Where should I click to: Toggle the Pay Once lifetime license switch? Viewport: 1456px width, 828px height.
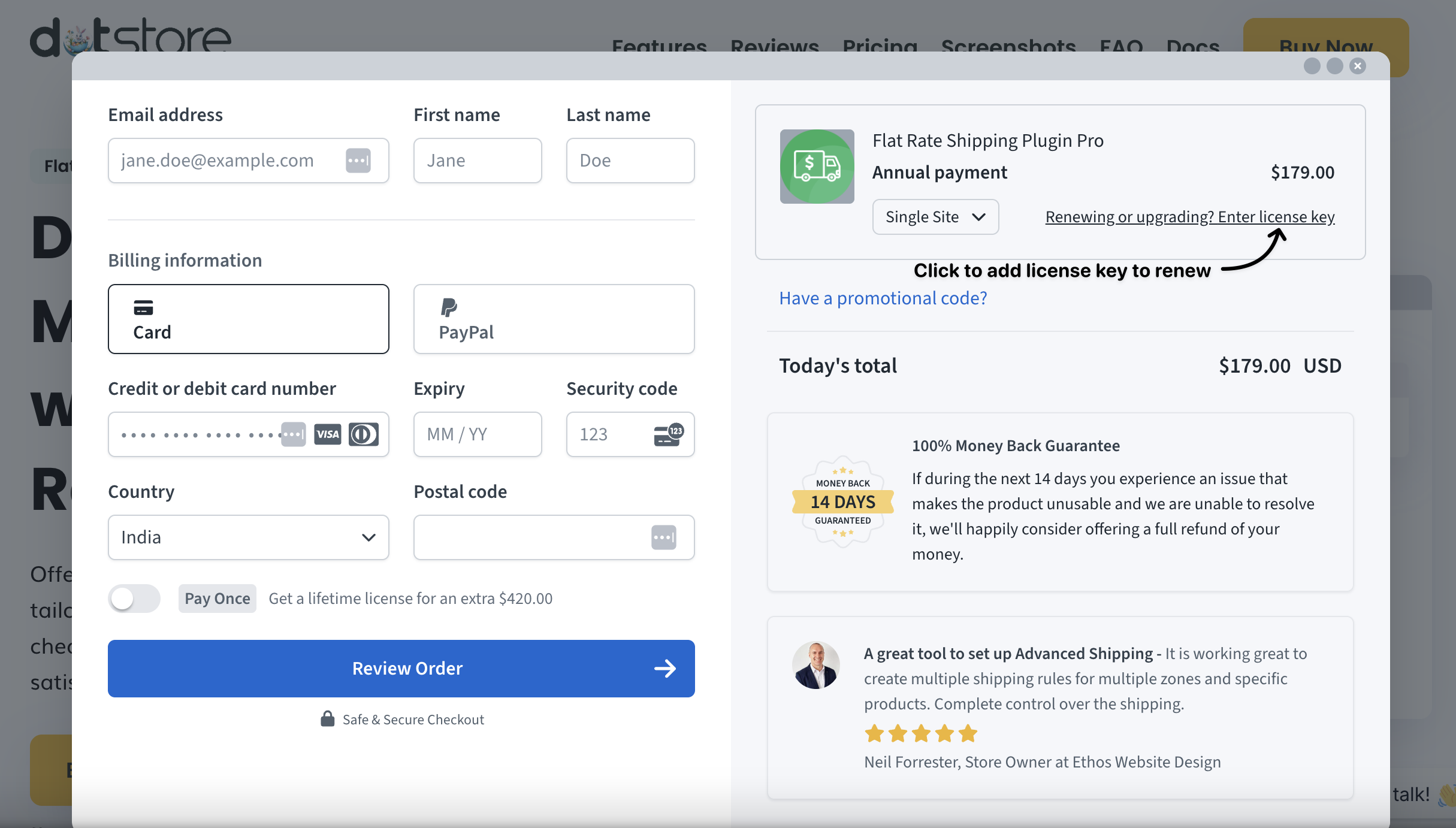[134, 599]
